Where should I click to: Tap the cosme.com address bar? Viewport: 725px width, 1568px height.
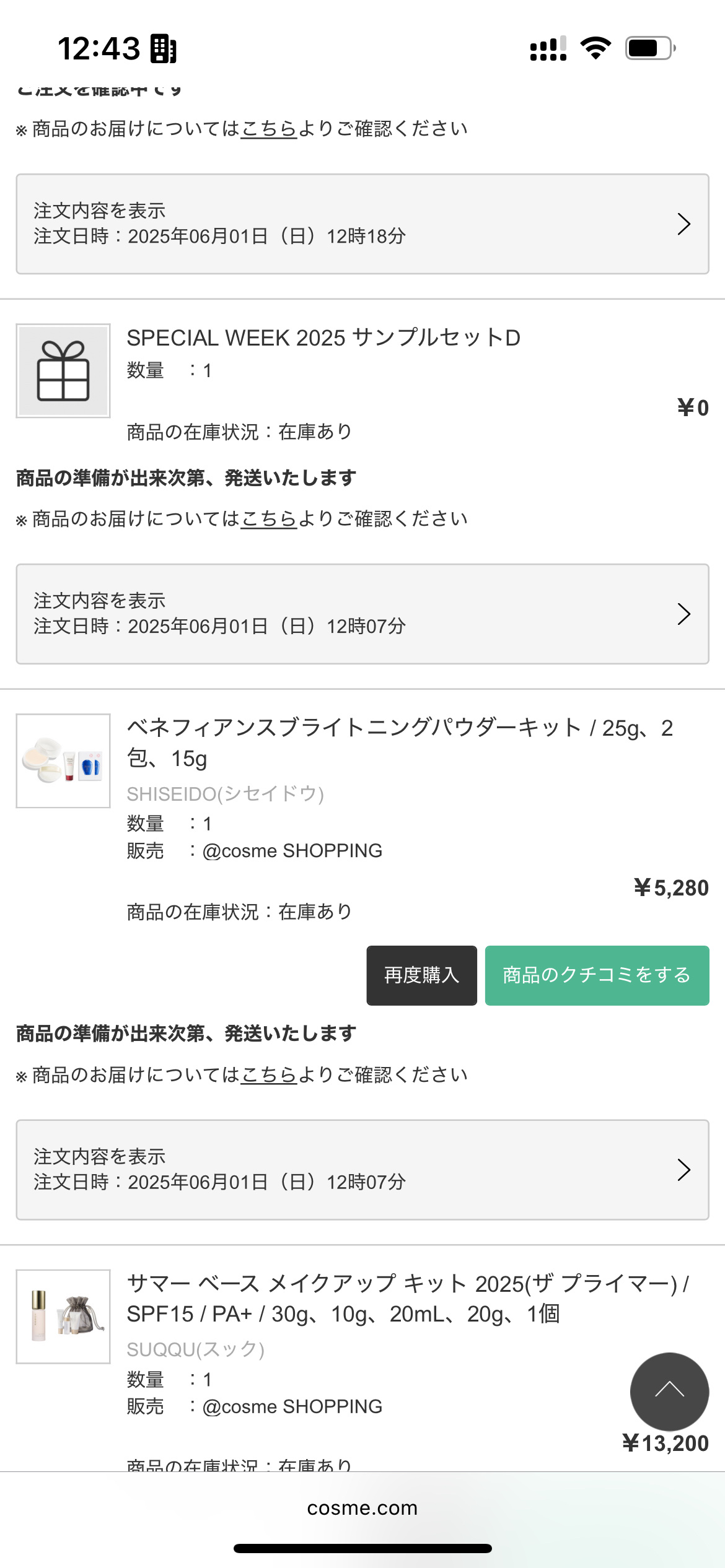tap(362, 1508)
